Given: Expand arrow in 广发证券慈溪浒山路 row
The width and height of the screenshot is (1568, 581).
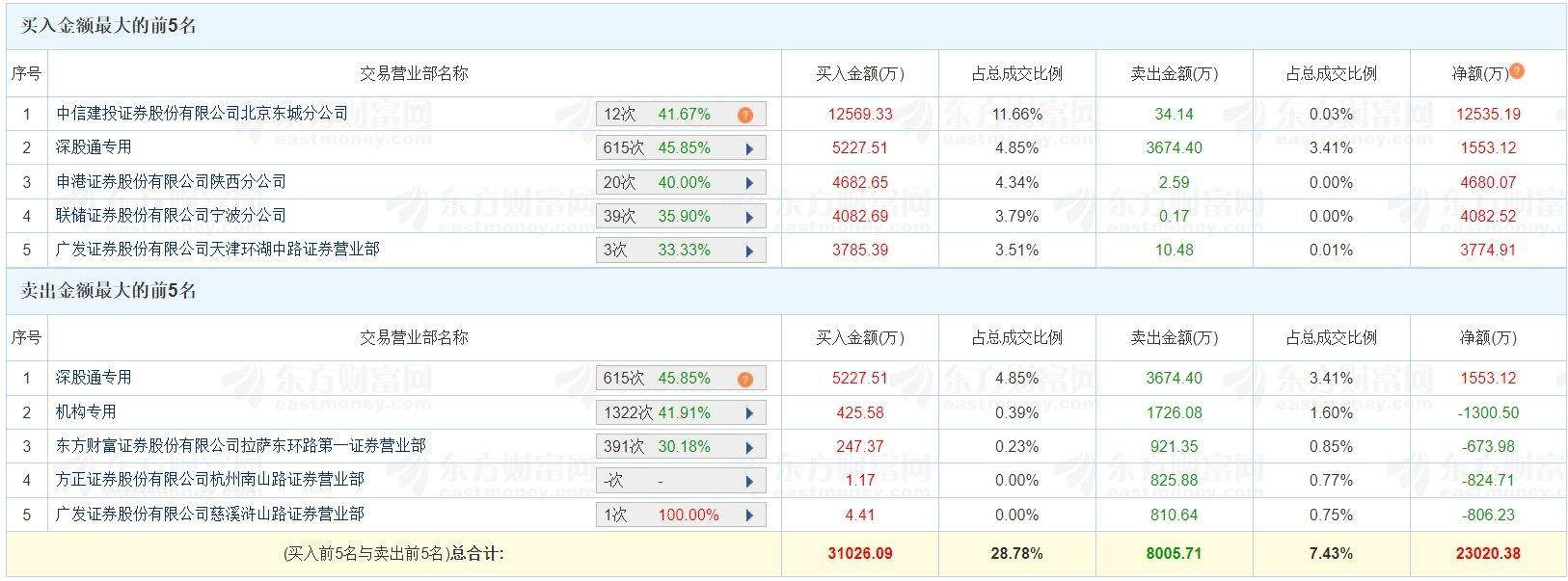Looking at the screenshot, I should (749, 515).
